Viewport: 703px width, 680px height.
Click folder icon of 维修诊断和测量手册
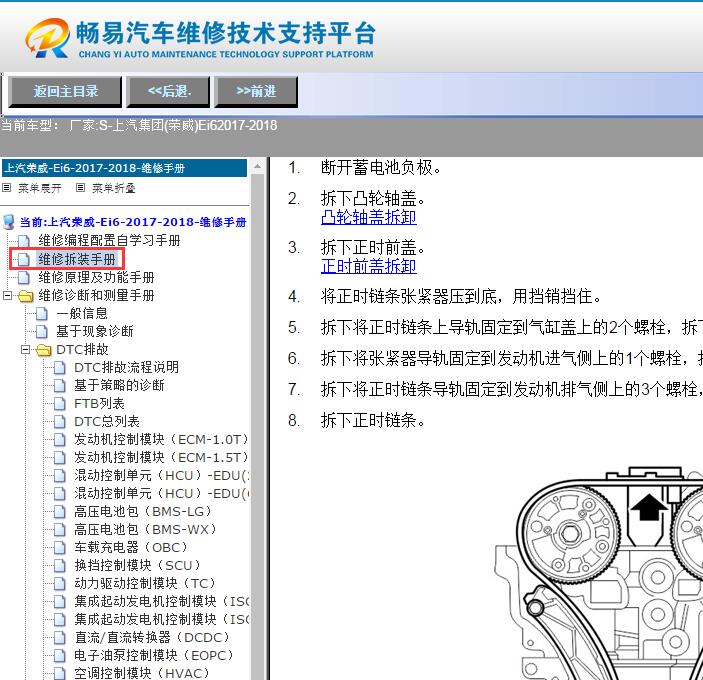(26, 296)
